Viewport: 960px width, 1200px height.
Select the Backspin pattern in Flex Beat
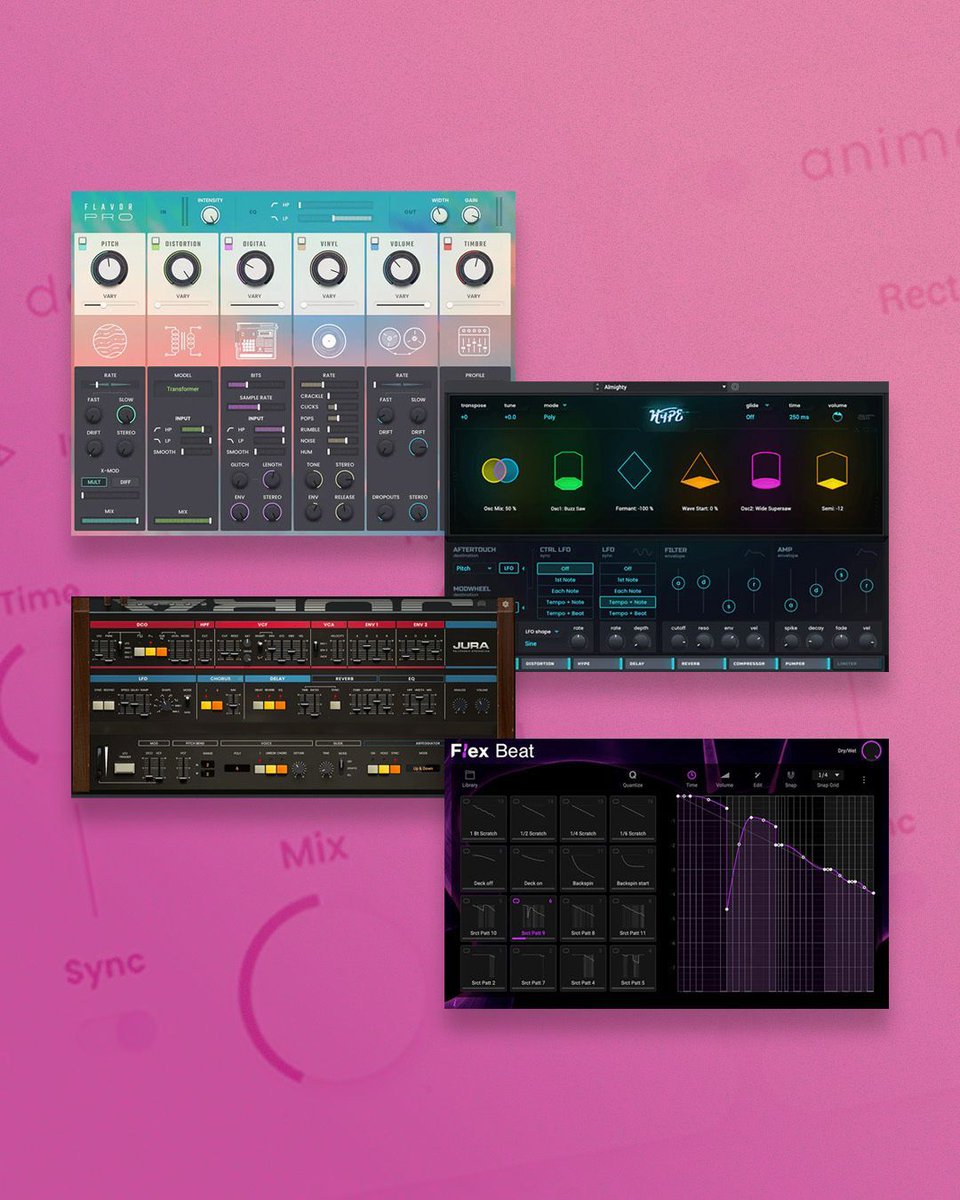[583, 868]
